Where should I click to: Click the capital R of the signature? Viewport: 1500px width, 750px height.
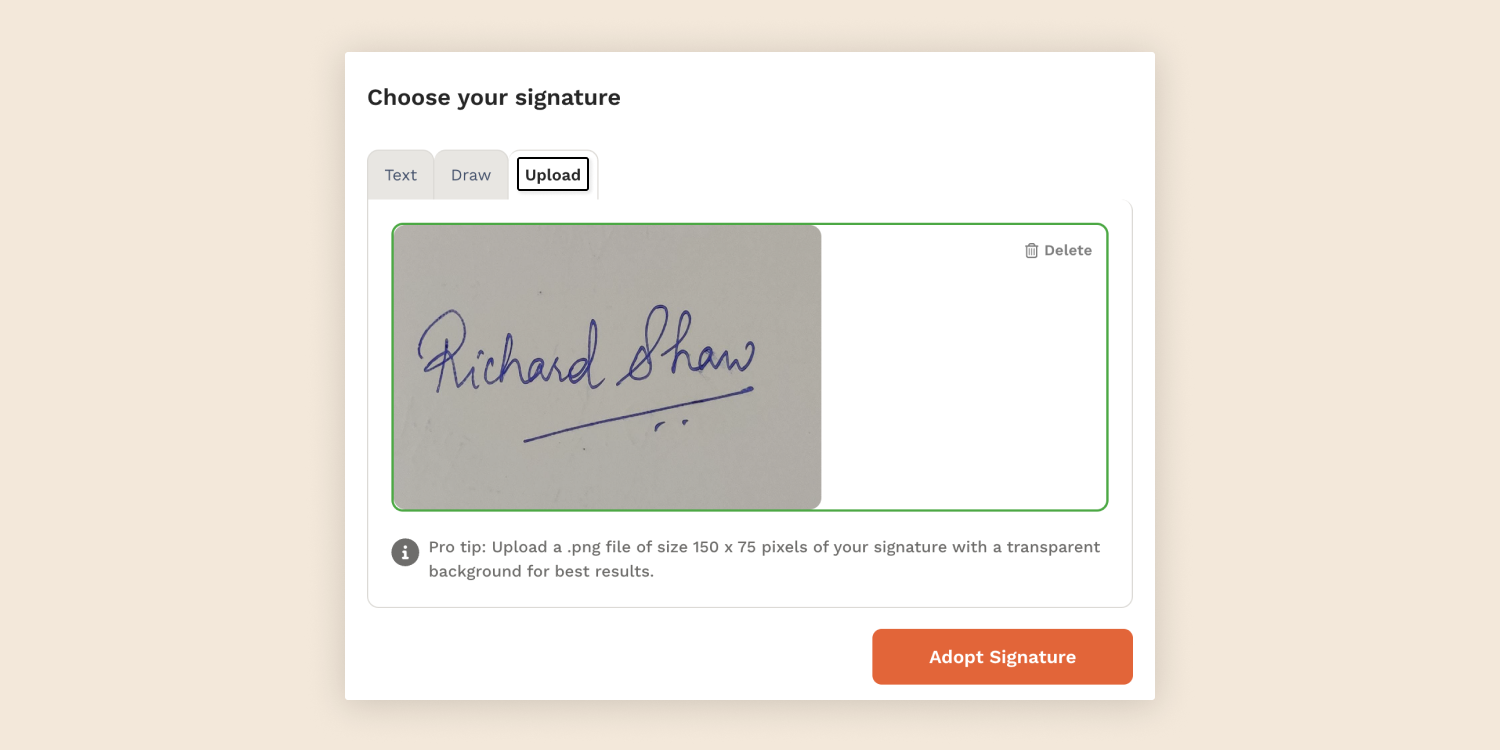(x=442, y=350)
